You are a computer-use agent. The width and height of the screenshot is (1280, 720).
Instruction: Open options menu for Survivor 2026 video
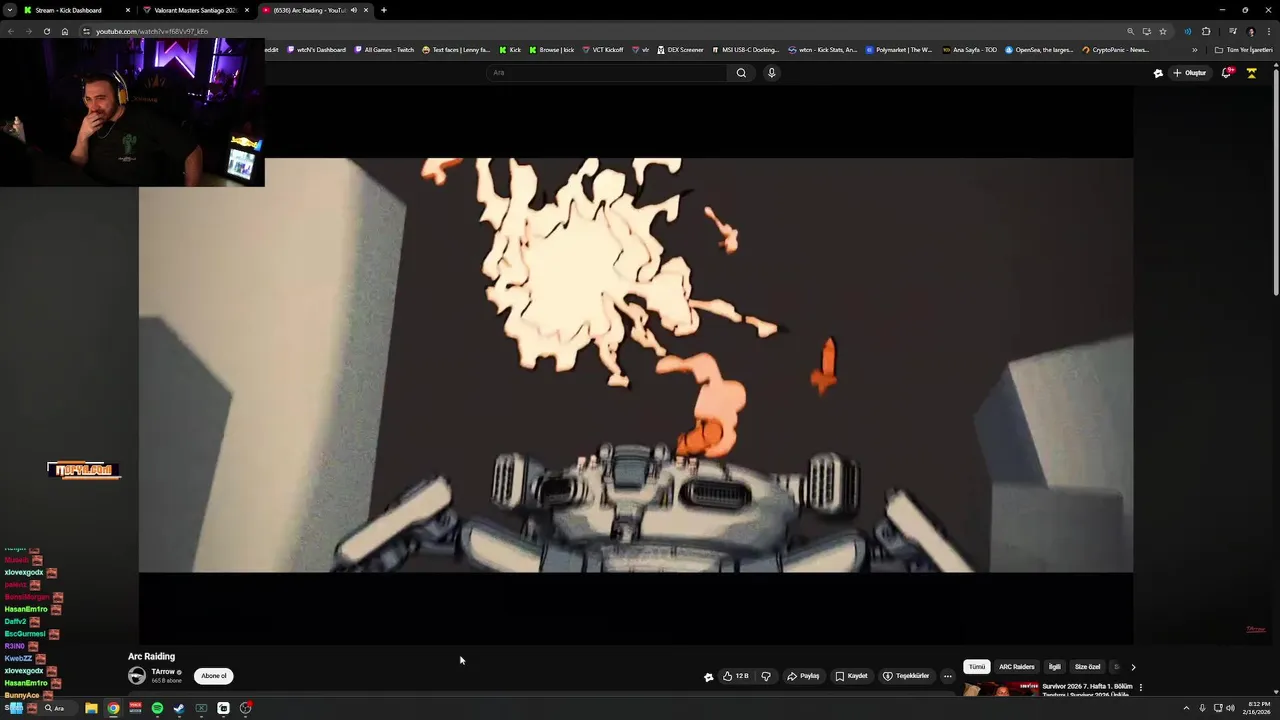coord(1140,688)
